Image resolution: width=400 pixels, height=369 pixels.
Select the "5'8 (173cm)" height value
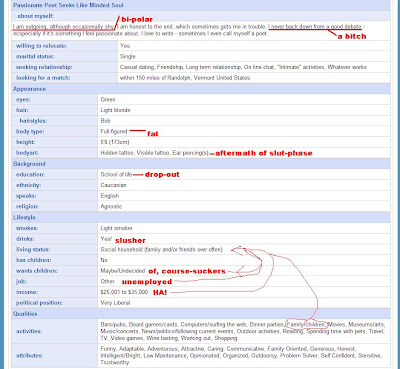(115, 142)
